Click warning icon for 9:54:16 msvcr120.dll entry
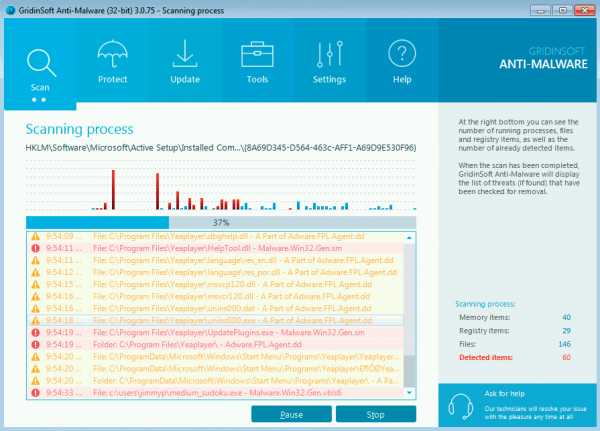The image size is (600, 431). (x=36, y=296)
